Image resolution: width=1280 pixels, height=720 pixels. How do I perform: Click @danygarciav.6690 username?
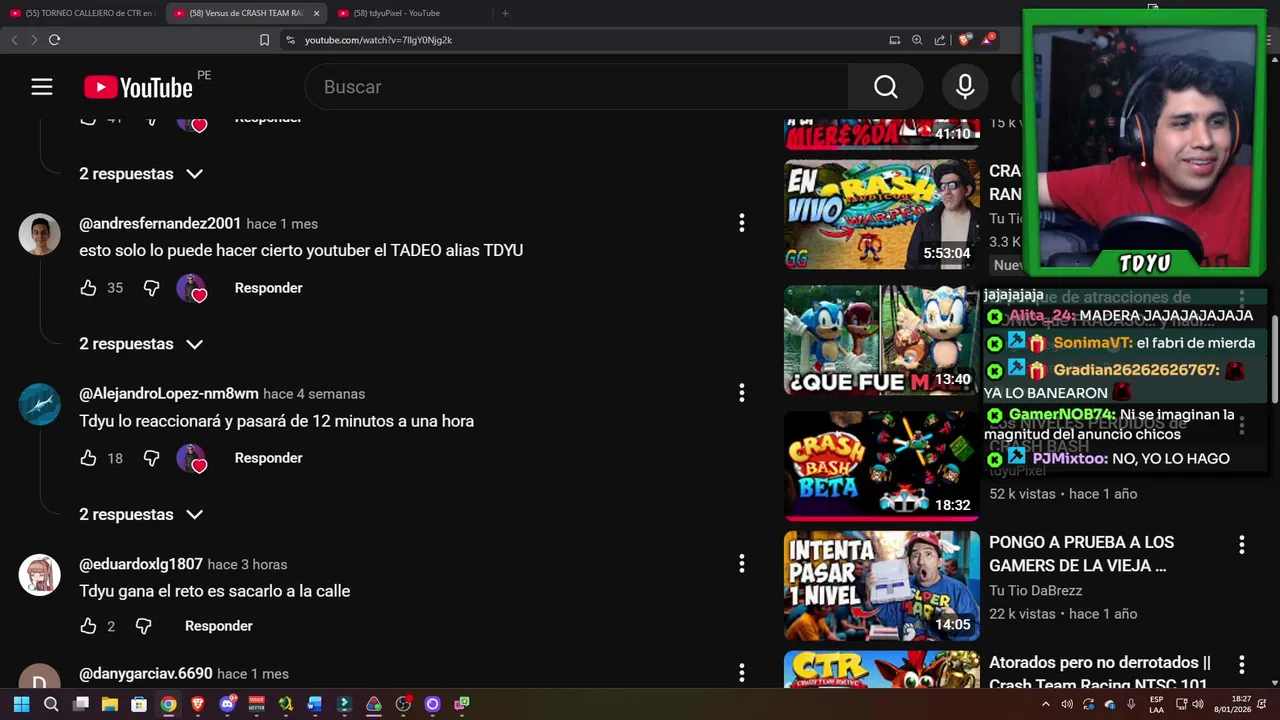click(146, 674)
